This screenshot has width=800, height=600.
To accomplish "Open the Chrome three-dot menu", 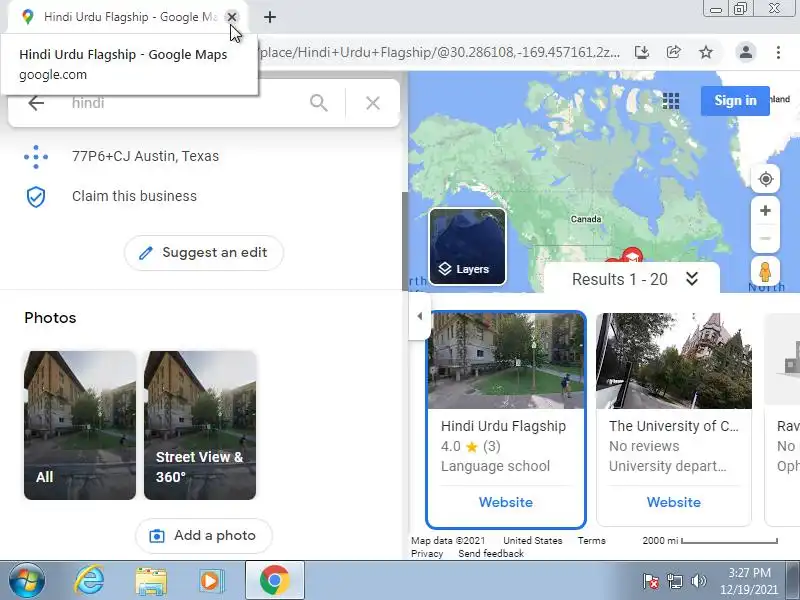I will coord(778,52).
